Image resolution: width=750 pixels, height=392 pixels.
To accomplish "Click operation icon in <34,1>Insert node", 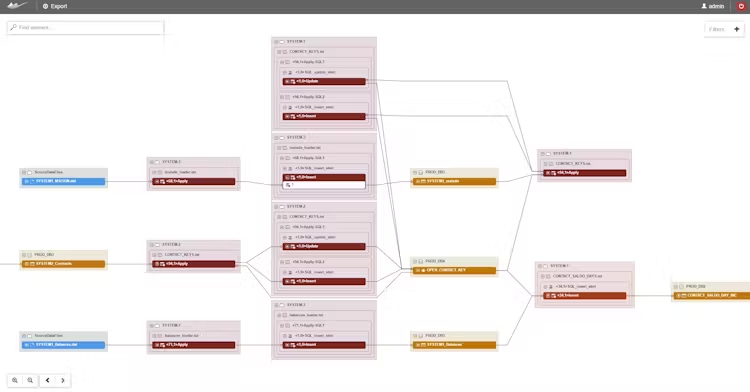I will click(553, 296).
